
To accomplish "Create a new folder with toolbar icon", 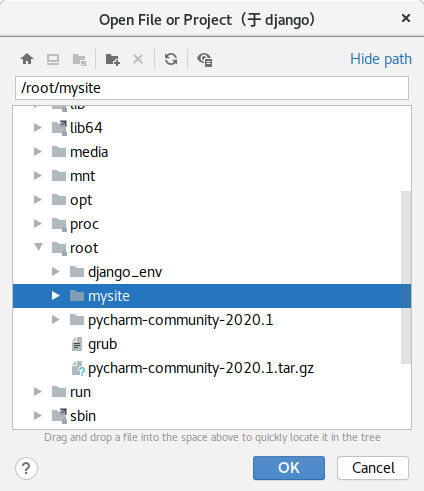I will pos(113,60).
